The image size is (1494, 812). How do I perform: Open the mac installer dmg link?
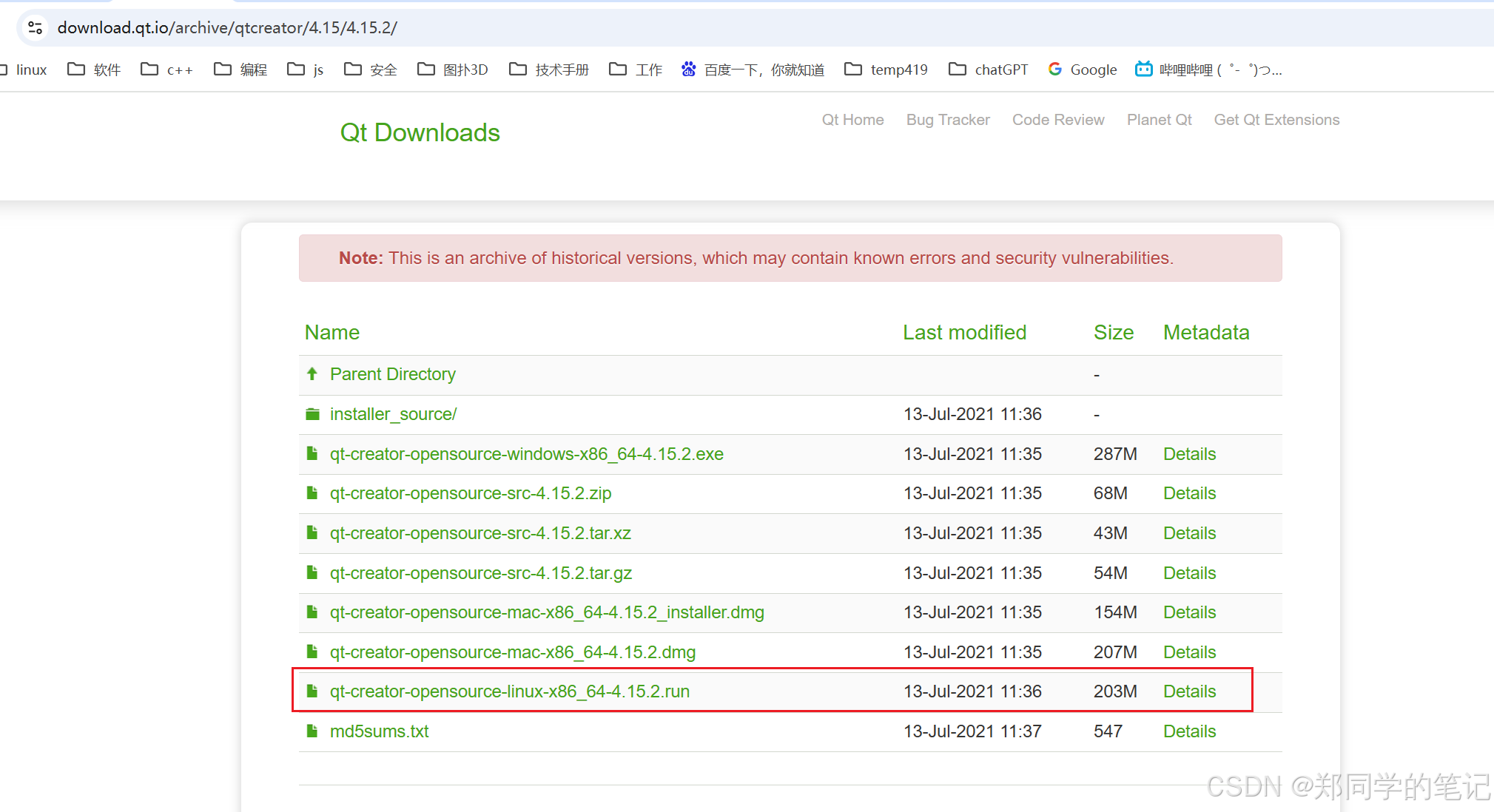coord(547,612)
